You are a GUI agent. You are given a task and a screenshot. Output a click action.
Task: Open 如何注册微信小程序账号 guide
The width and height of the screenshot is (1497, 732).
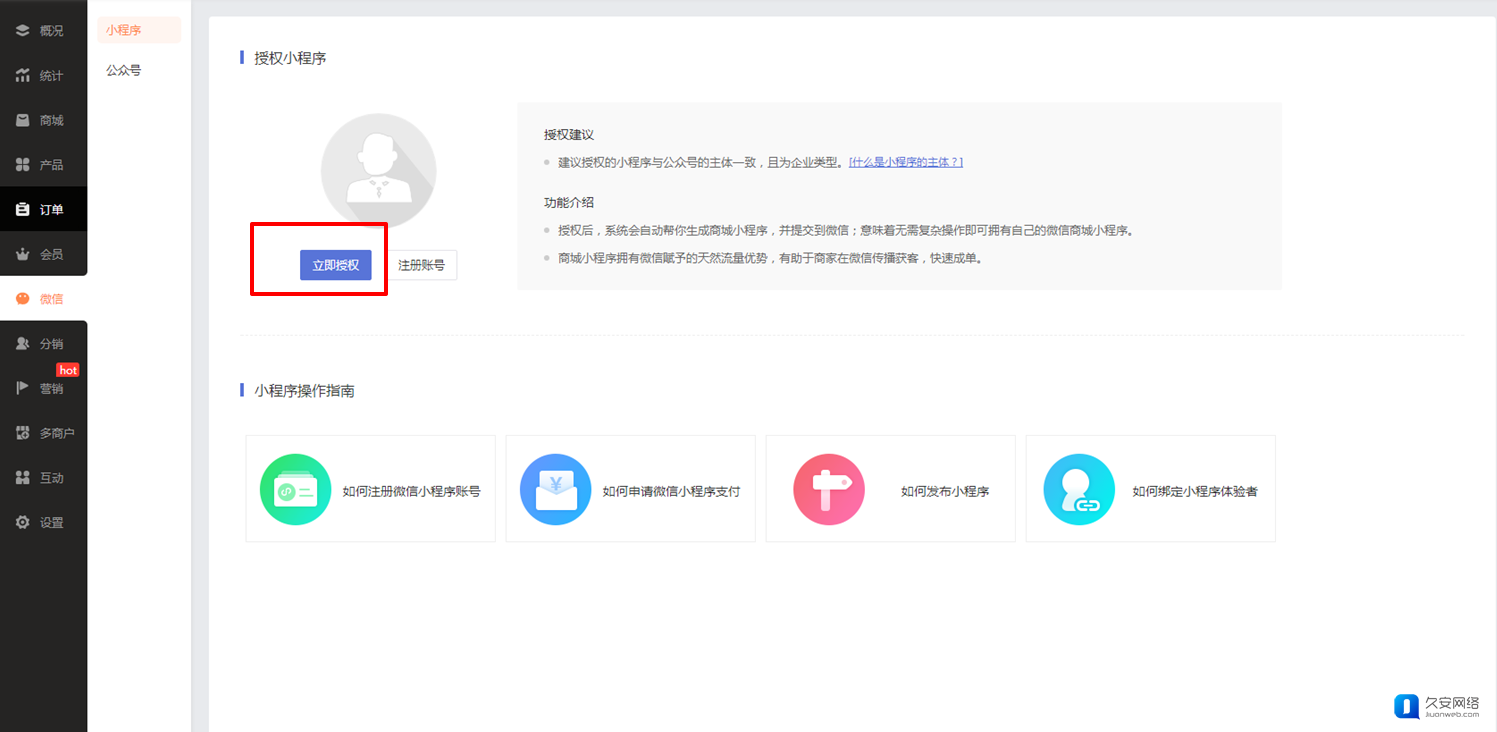(x=371, y=489)
